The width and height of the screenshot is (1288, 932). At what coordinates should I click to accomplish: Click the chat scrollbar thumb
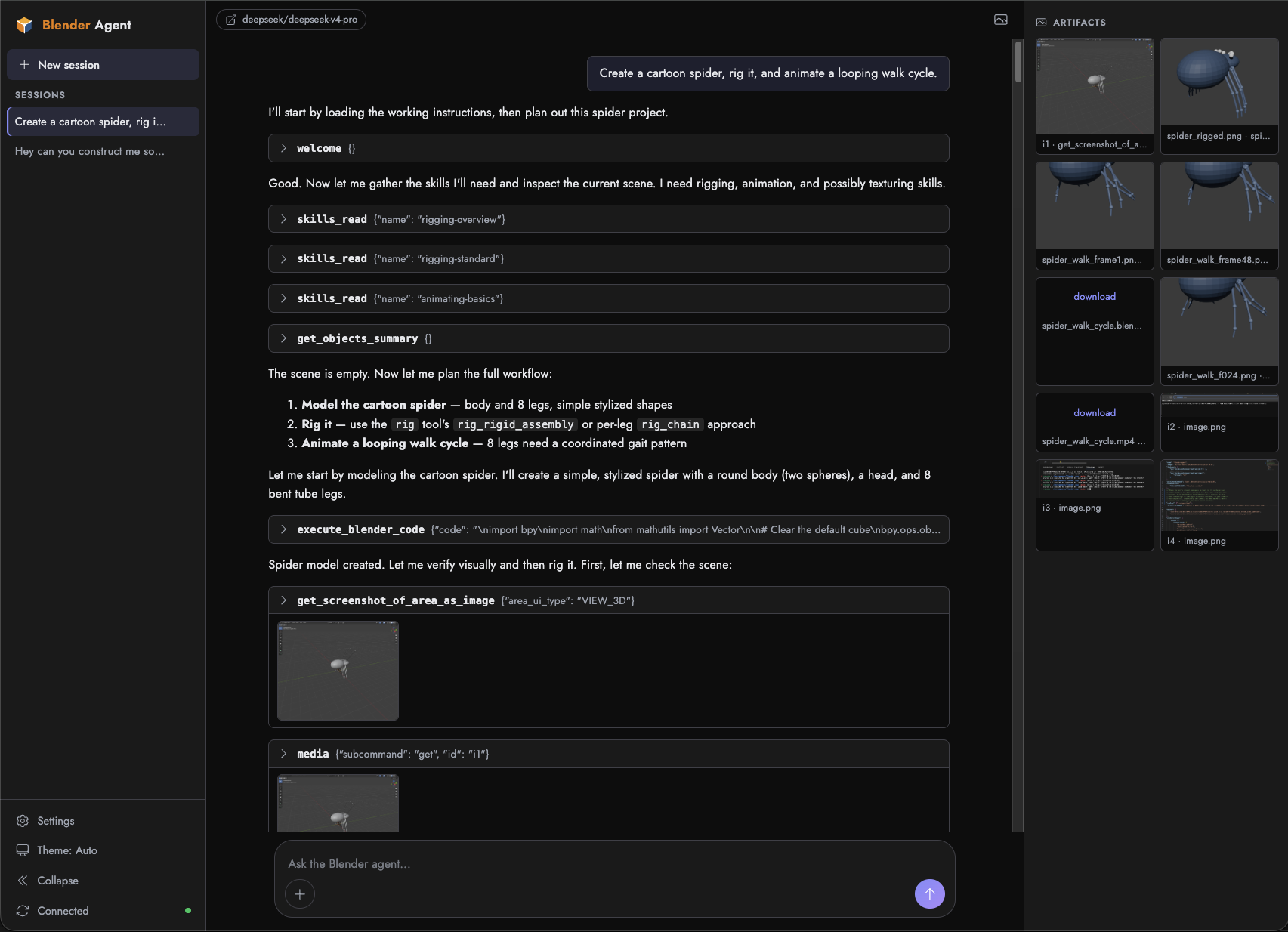(x=1018, y=62)
